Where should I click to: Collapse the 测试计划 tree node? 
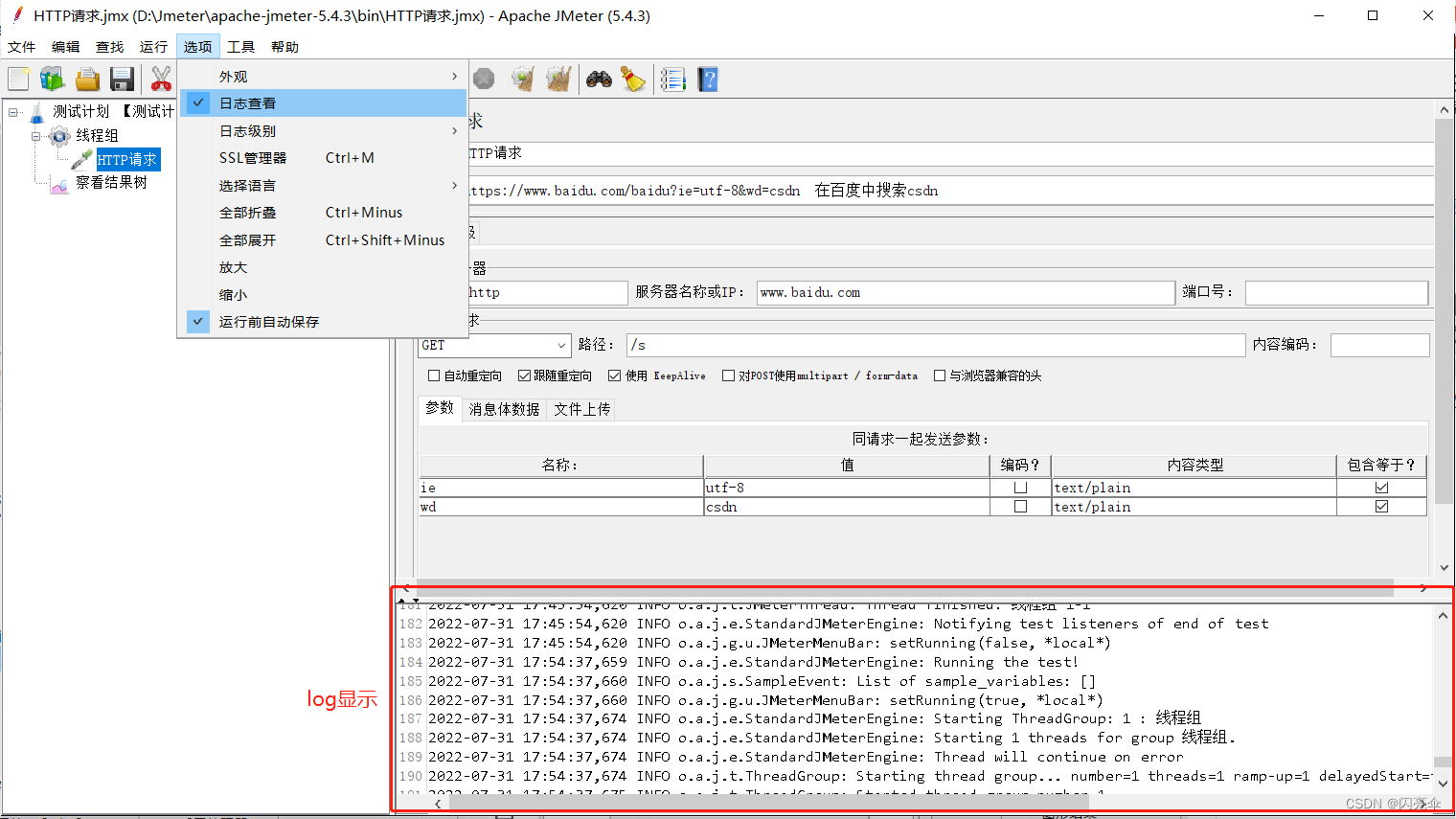[x=13, y=112]
